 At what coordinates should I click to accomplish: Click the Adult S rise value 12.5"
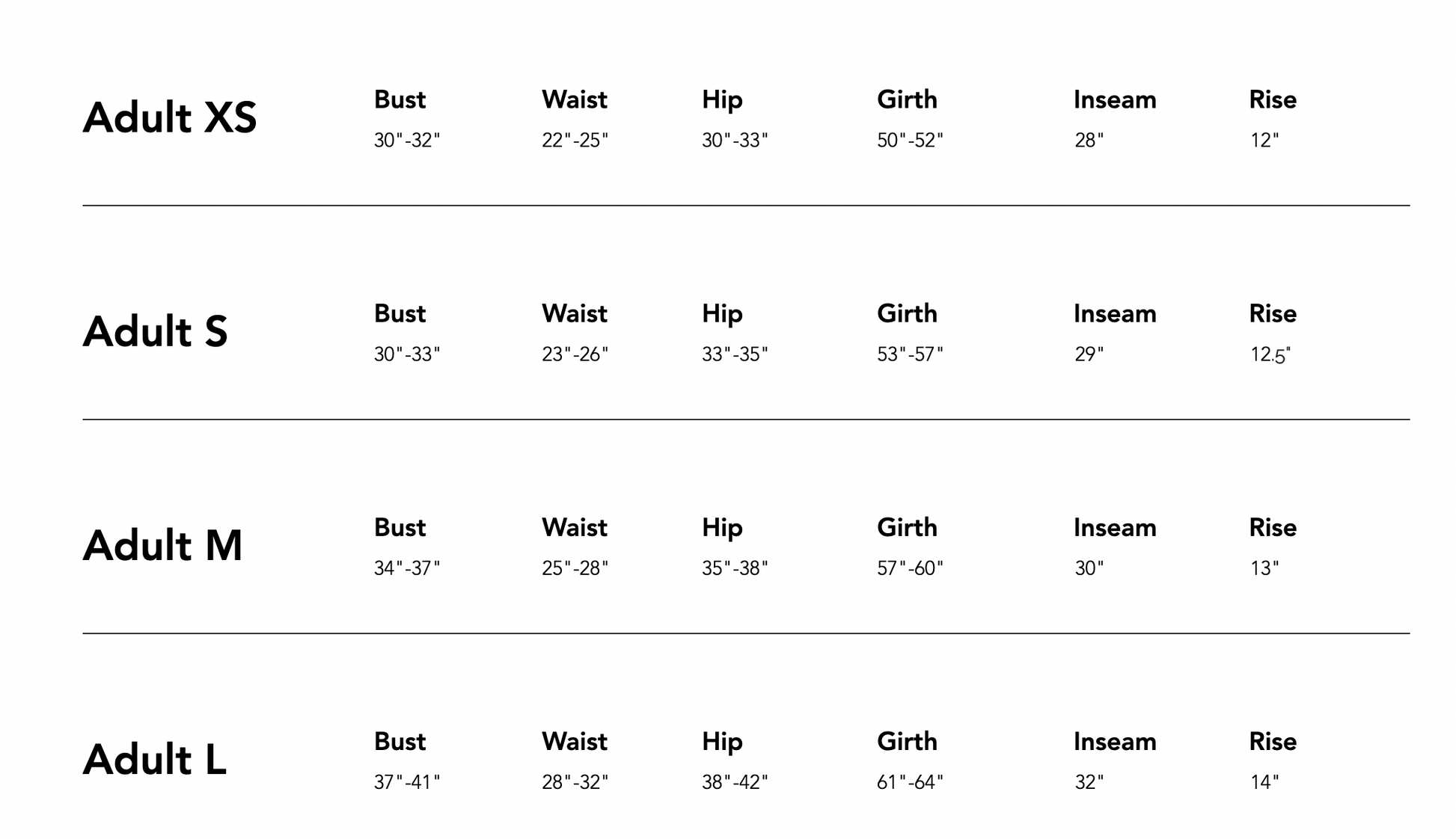1270,354
